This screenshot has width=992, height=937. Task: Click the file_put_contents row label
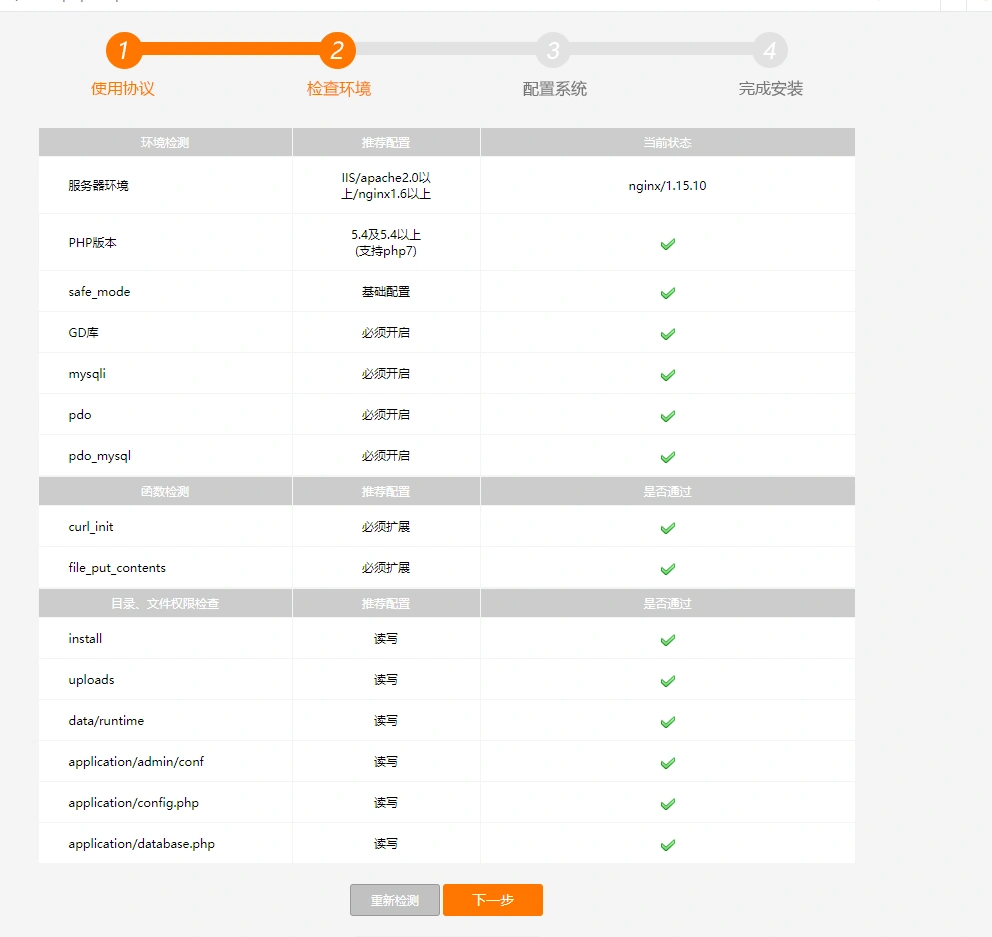[x=117, y=568]
